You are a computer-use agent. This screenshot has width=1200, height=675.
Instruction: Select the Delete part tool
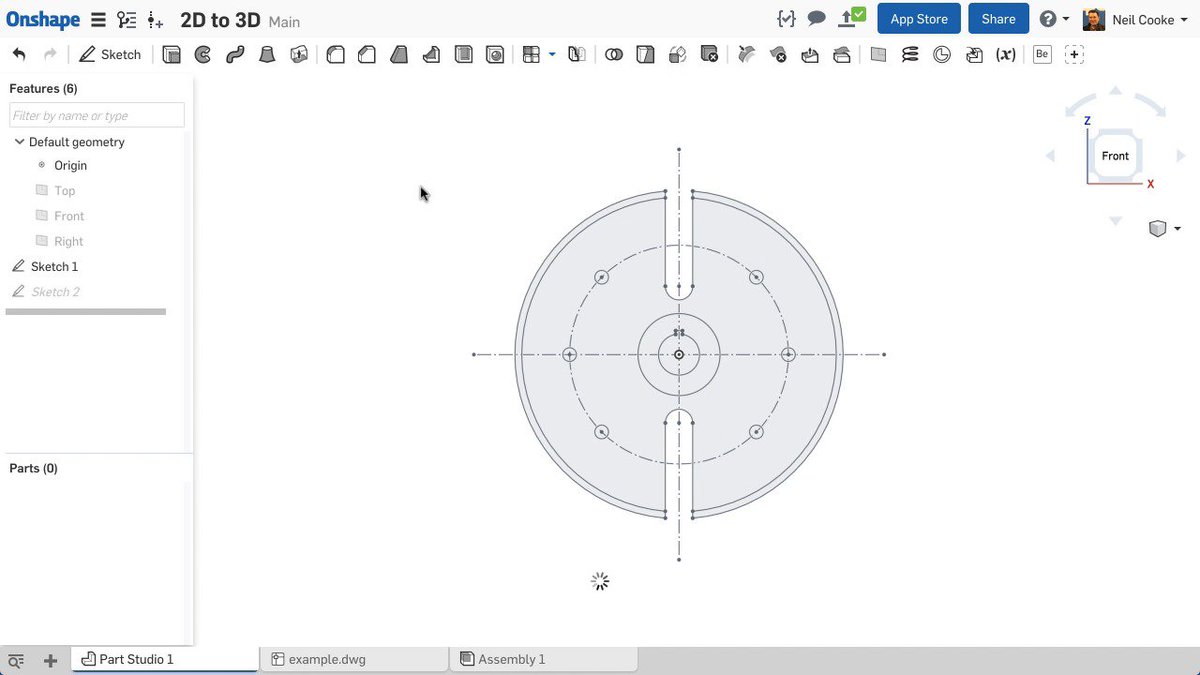(709, 55)
